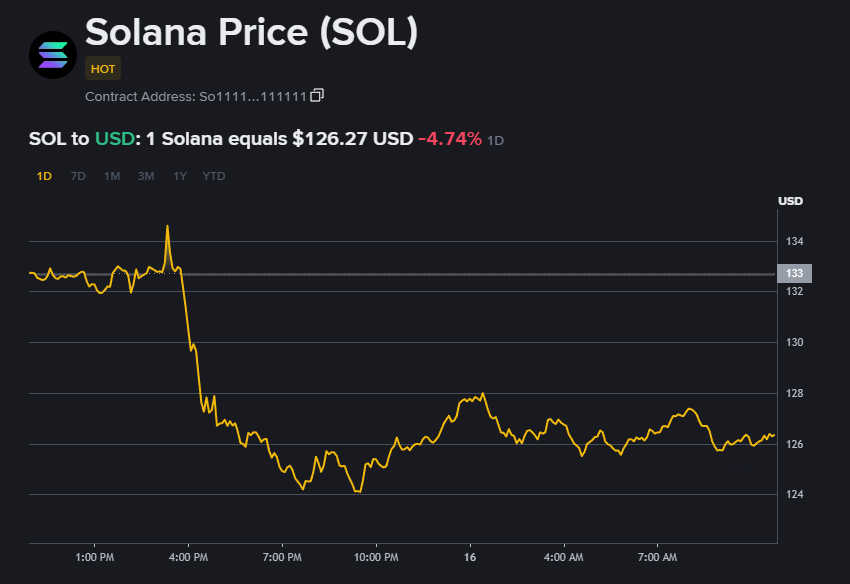This screenshot has width=850, height=584.
Task: Select the YTD timeframe tab
Action: tap(213, 175)
